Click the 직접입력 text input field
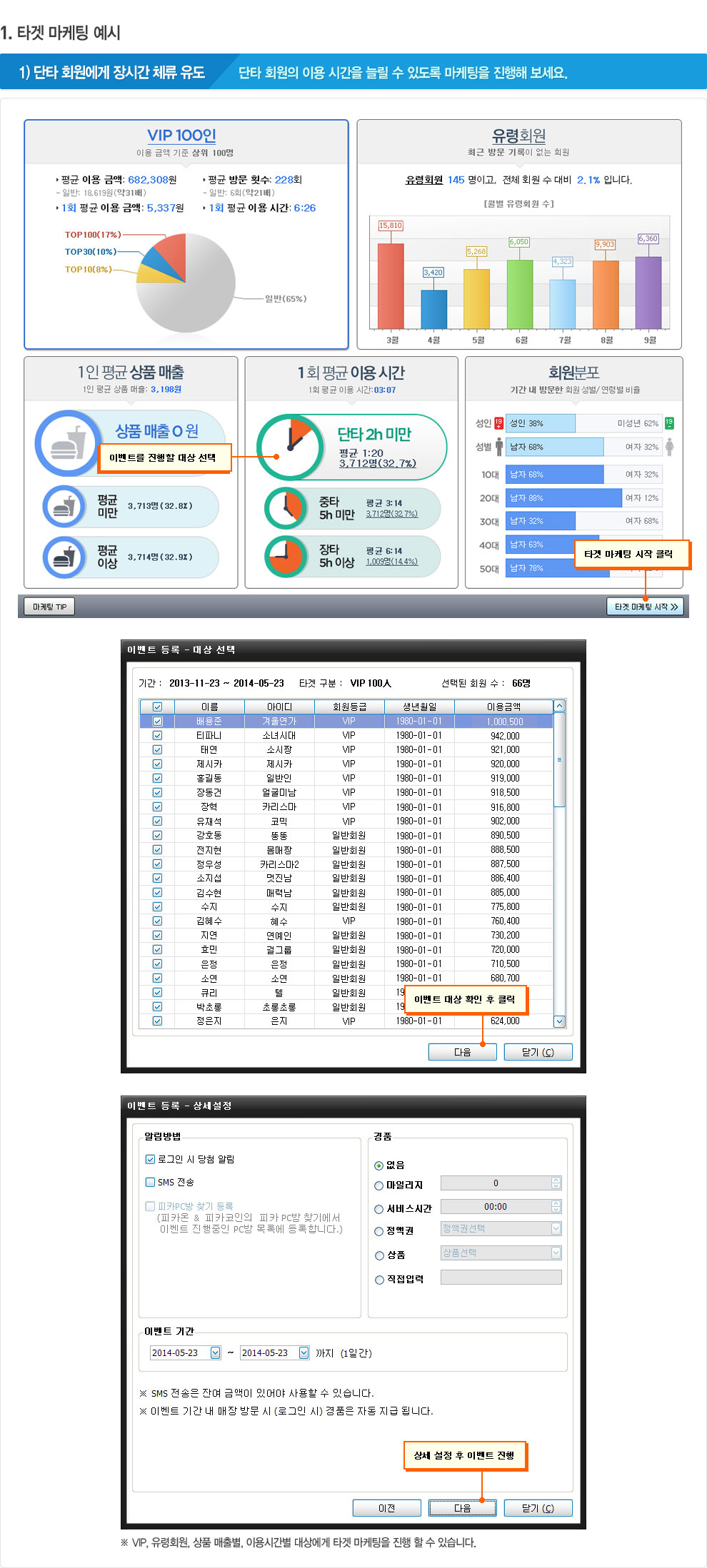 501,1278
